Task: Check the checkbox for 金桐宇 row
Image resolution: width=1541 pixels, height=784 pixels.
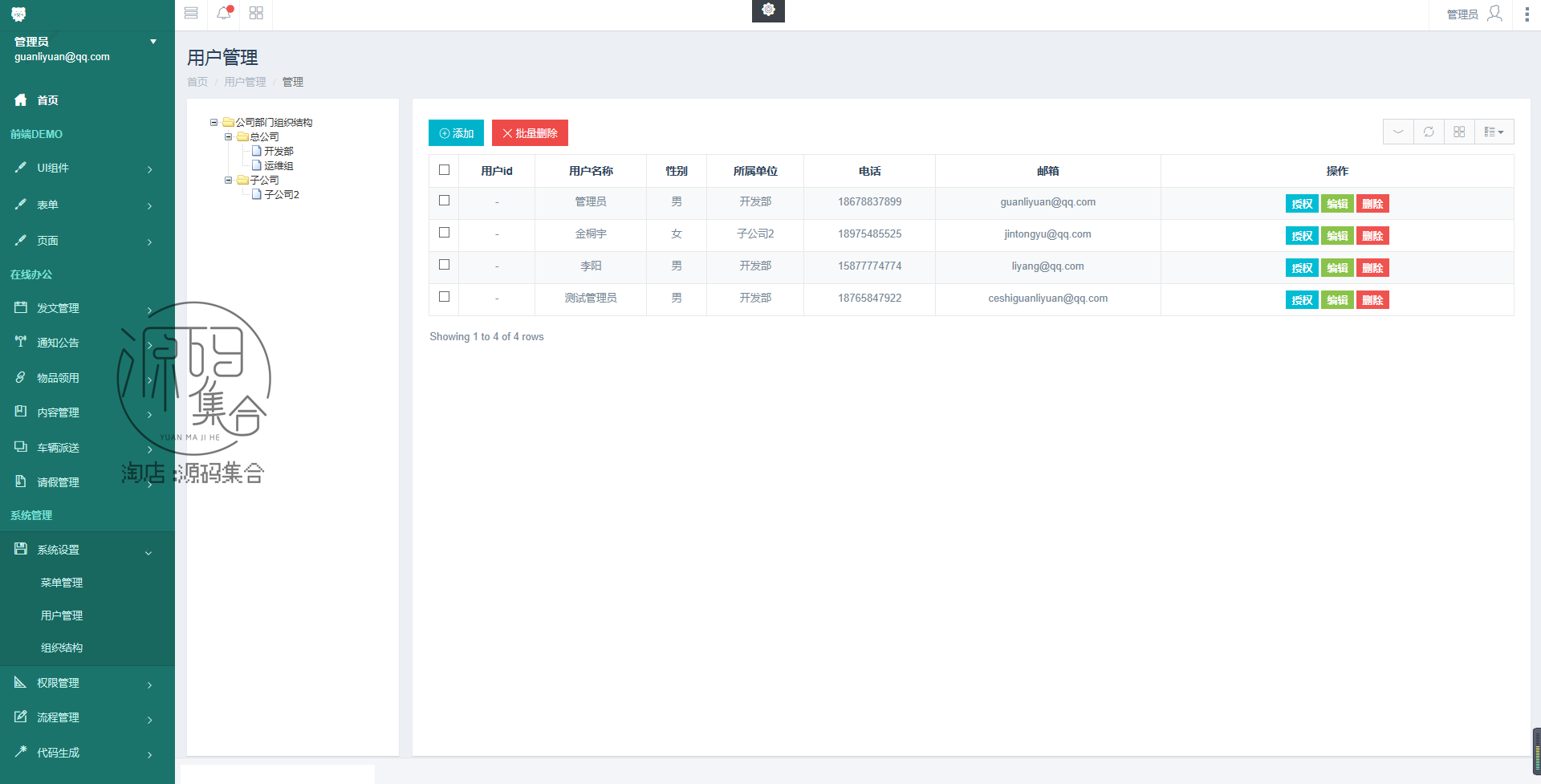Action: point(444,233)
